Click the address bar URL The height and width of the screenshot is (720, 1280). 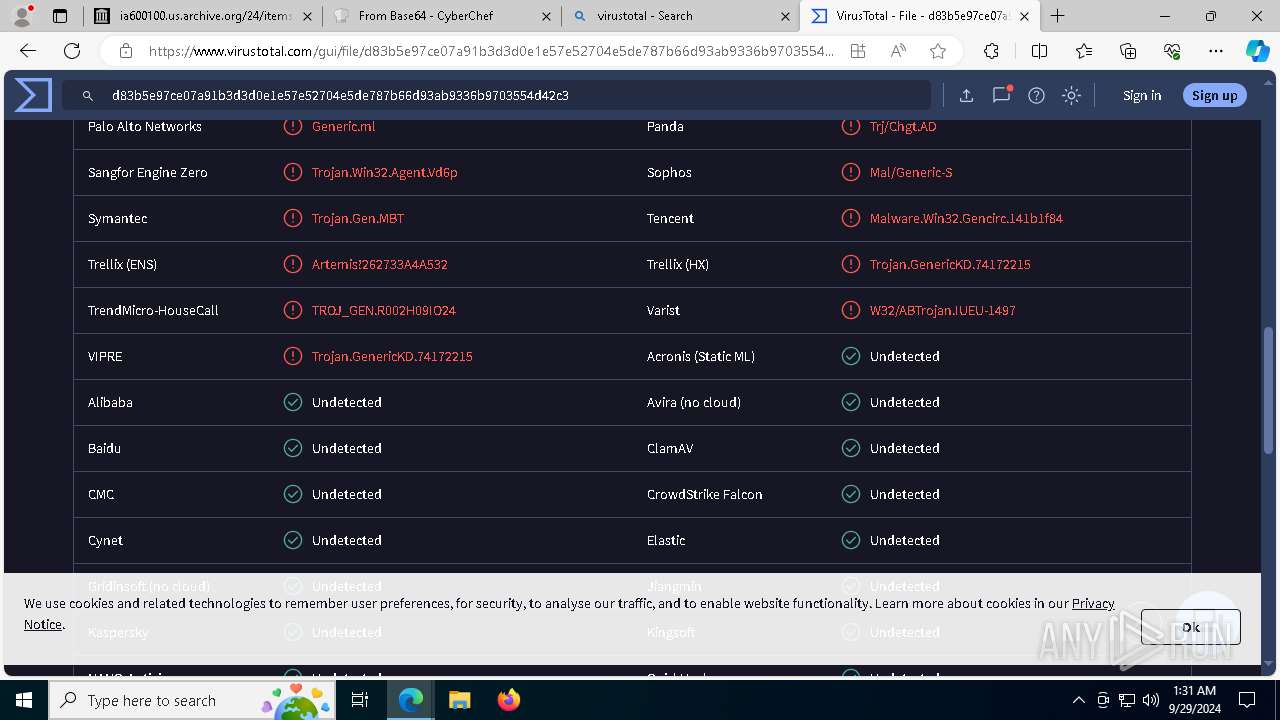tap(490, 51)
